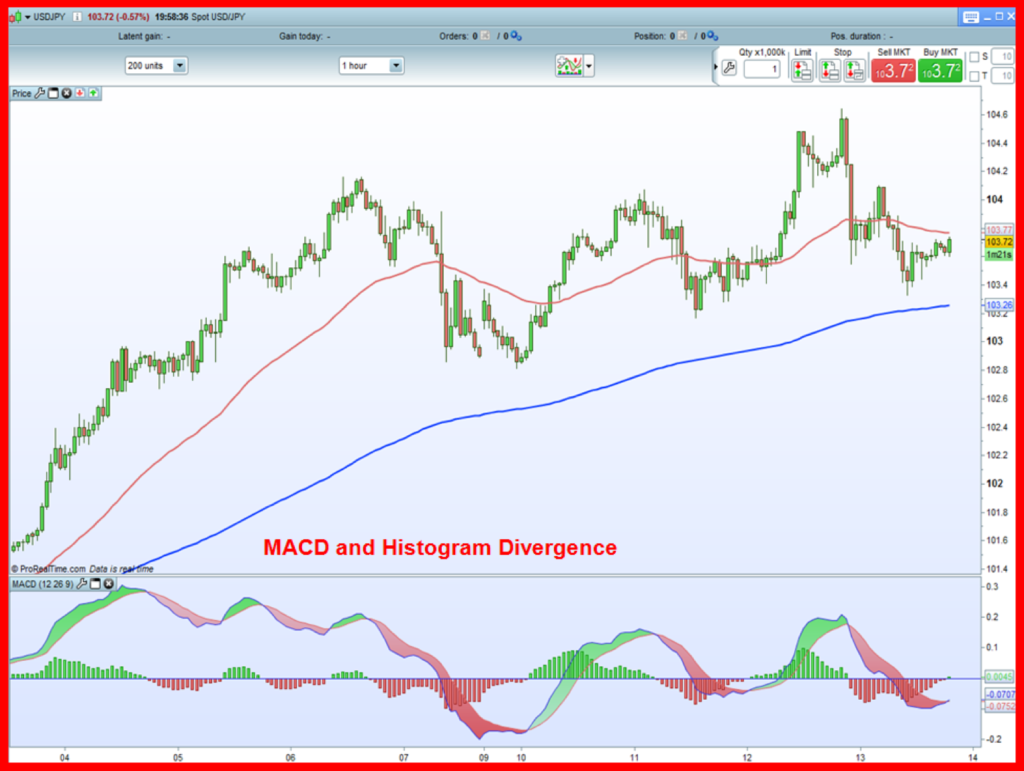Click inside the Qty quantity input field
Image resolution: width=1024 pixels, height=771 pixels.
tap(760, 67)
